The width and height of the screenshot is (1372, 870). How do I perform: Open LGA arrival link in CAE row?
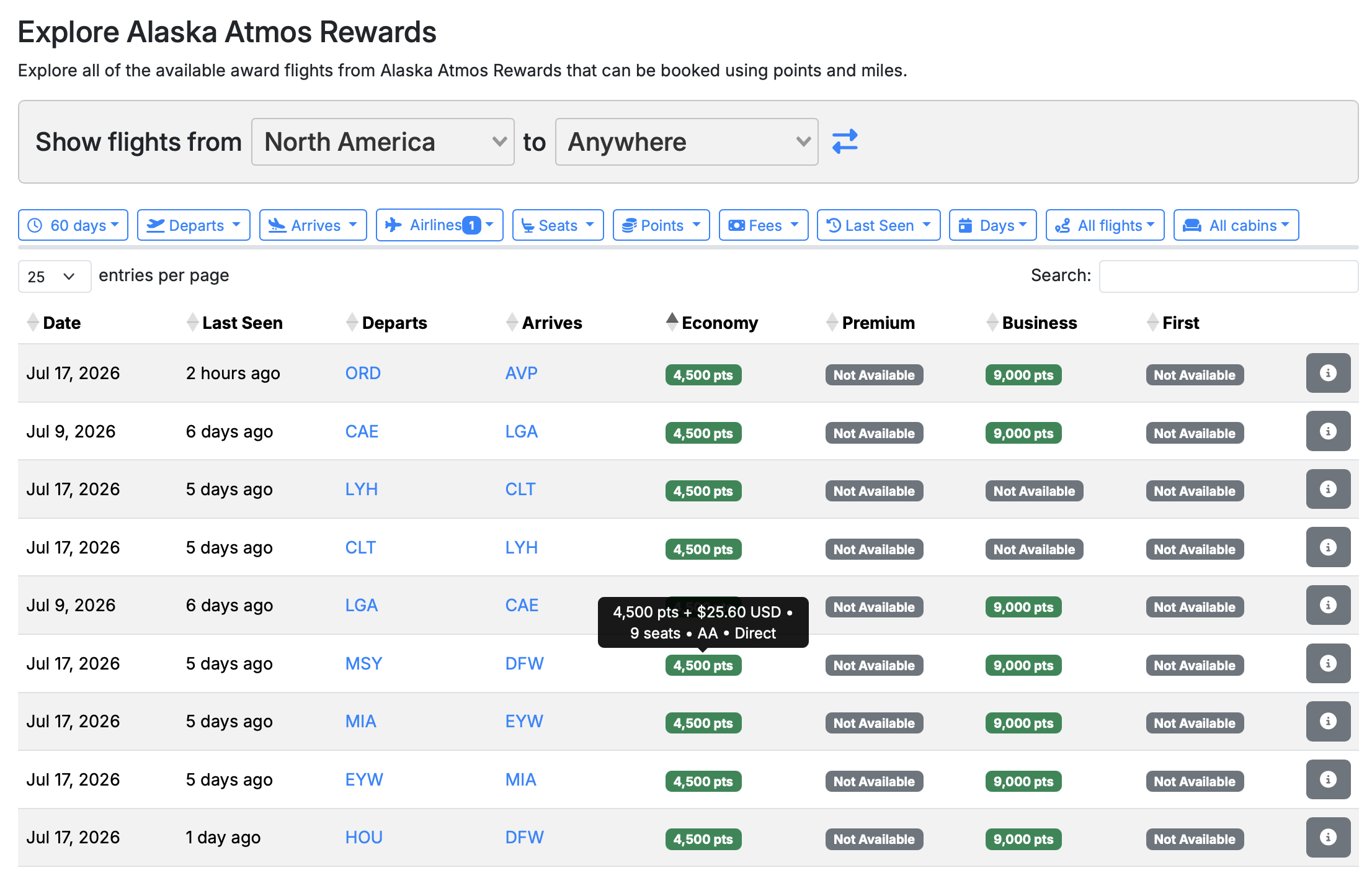522,431
